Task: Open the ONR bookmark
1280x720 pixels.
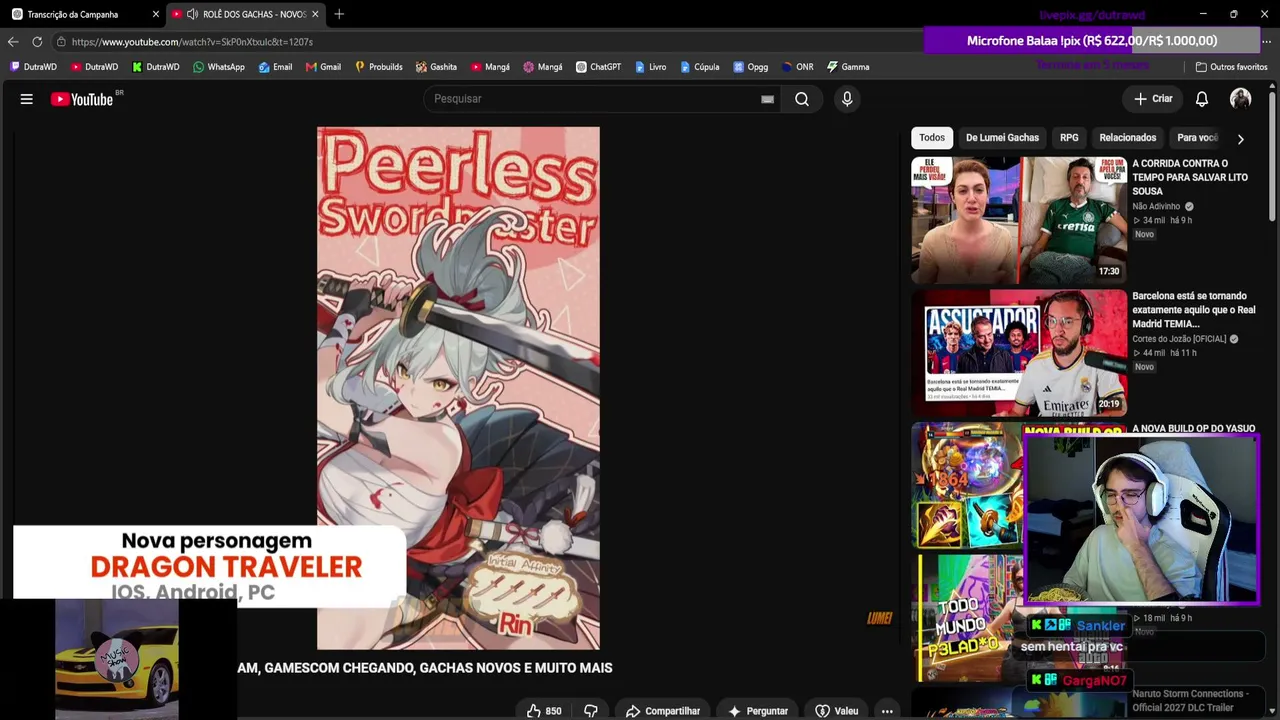Action: click(797, 67)
